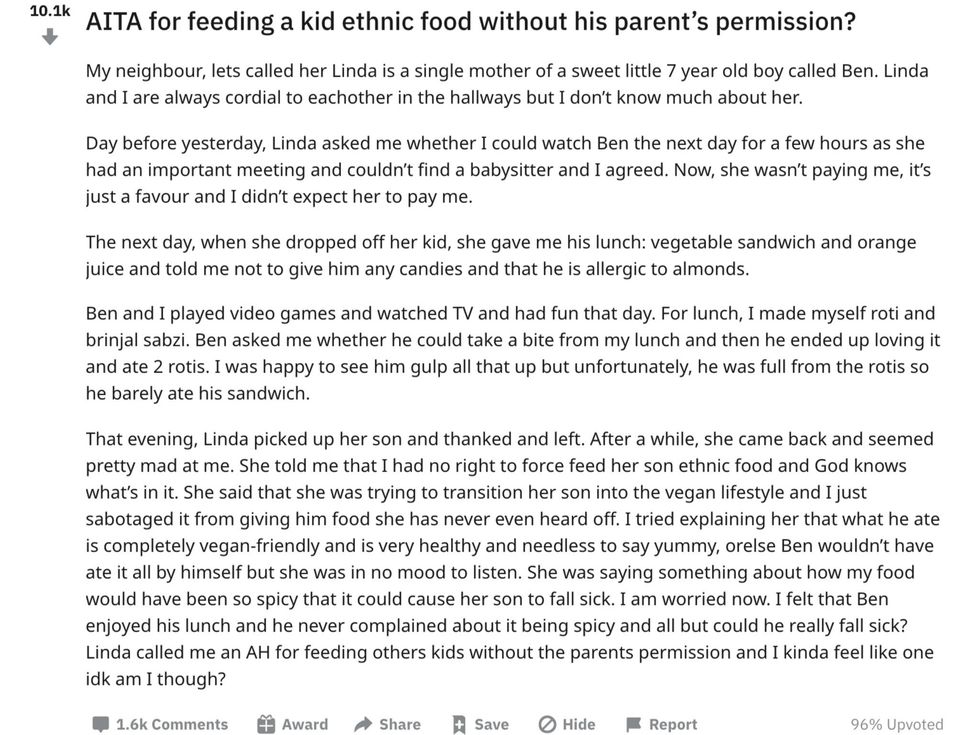Click the crossed-circle Hide icon
The width and height of the screenshot is (980, 735).
point(547,724)
